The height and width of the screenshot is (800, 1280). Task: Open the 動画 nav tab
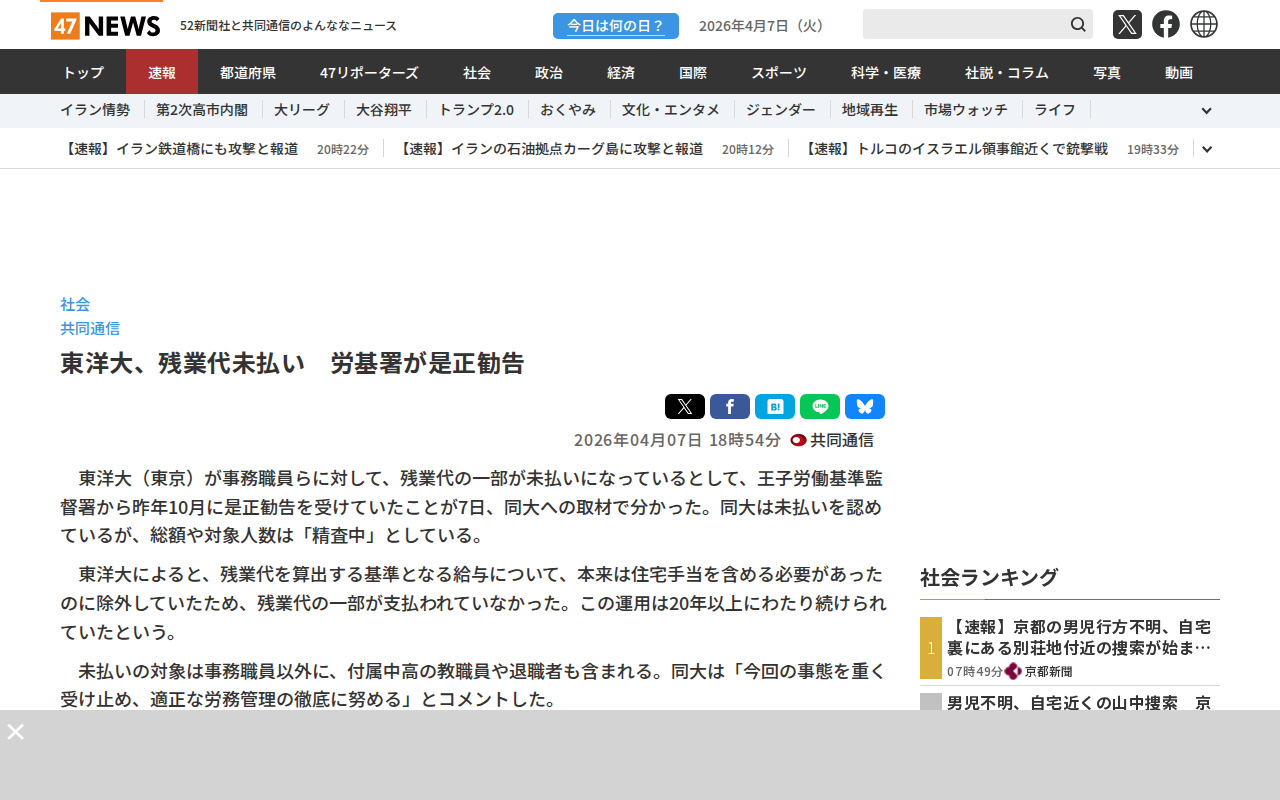point(1179,72)
